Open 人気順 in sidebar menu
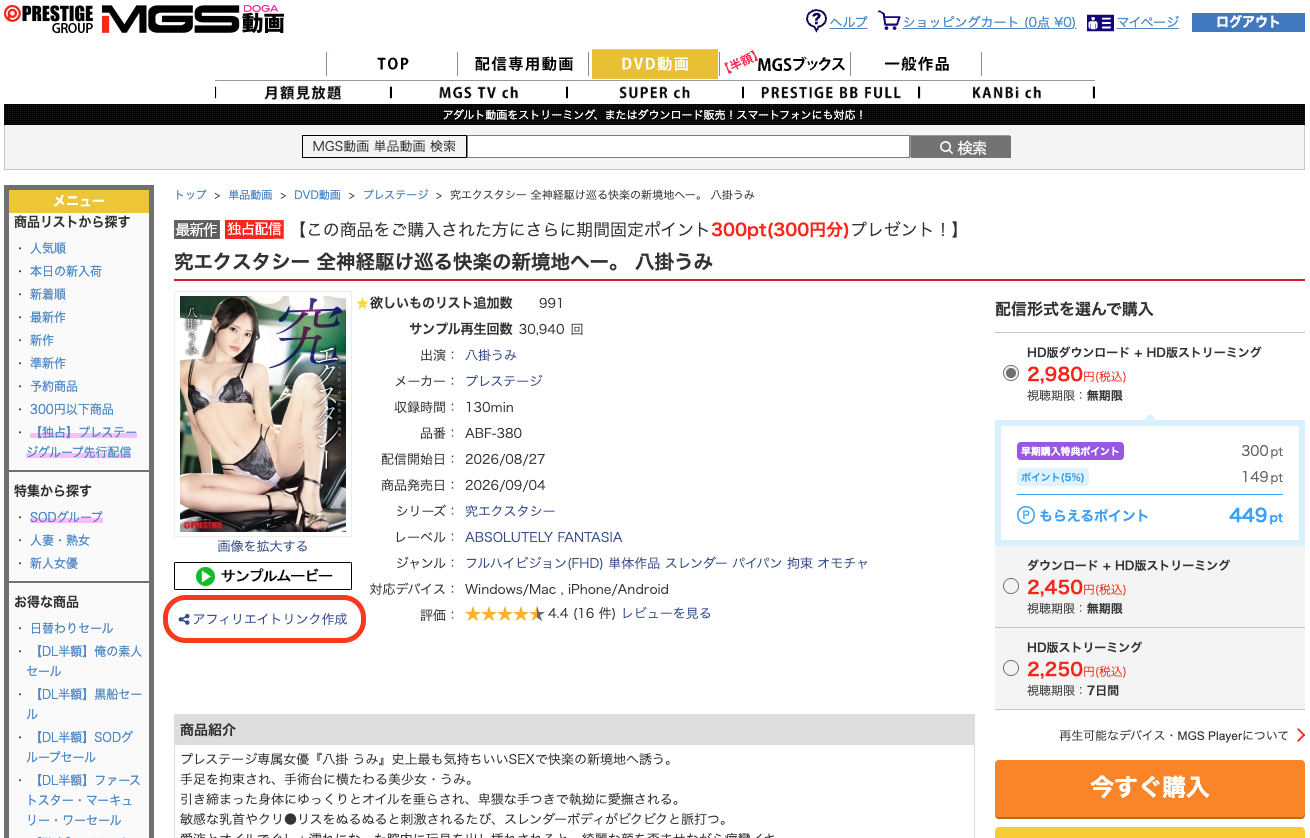1310x838 pixels. tap(48, 248)
